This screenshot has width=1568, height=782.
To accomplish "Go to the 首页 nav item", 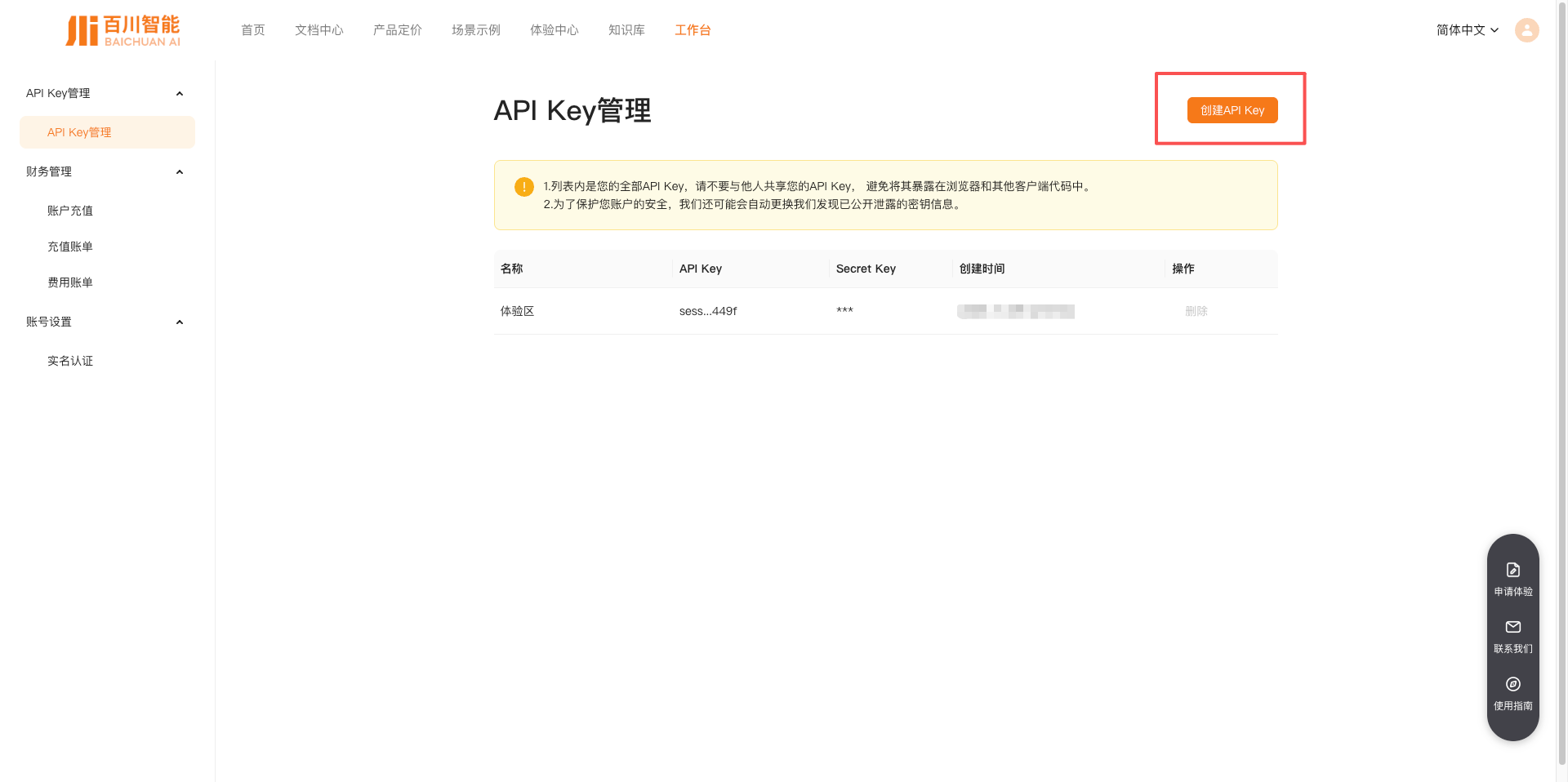I will (x=253, y=30).
